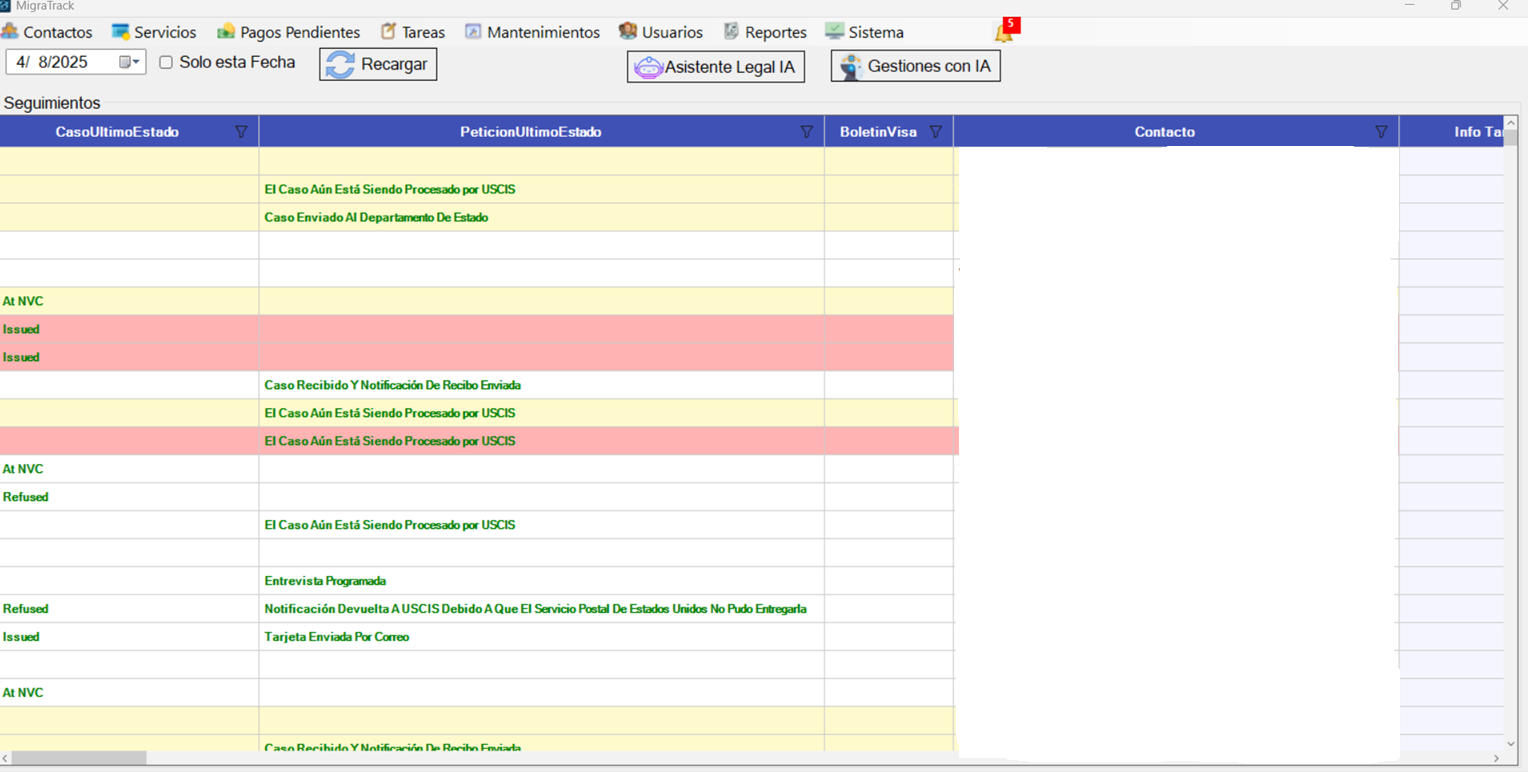
Task: Select the Entrevista Programada row
Action: point(325,581)
